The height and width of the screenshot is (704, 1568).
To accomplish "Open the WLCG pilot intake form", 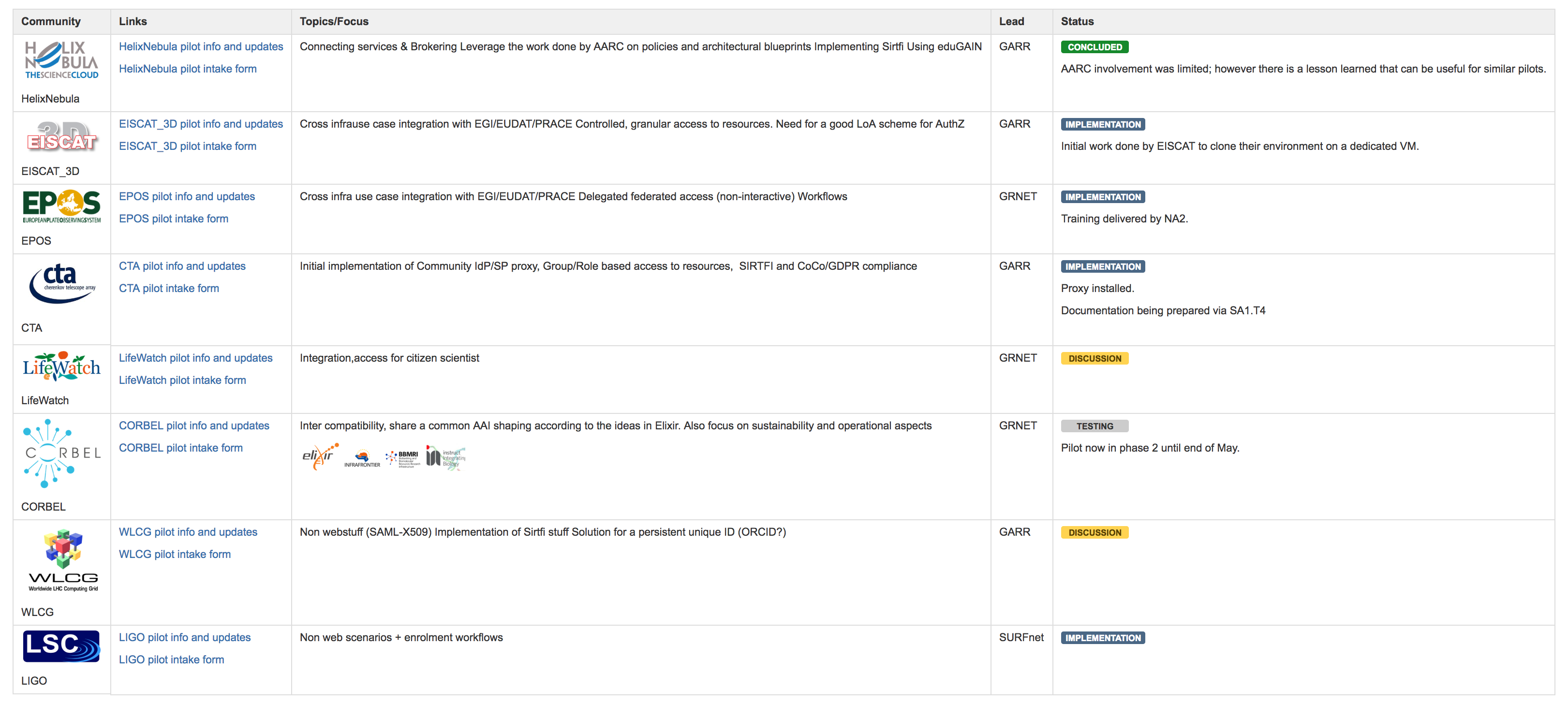I will coord(175,554).
